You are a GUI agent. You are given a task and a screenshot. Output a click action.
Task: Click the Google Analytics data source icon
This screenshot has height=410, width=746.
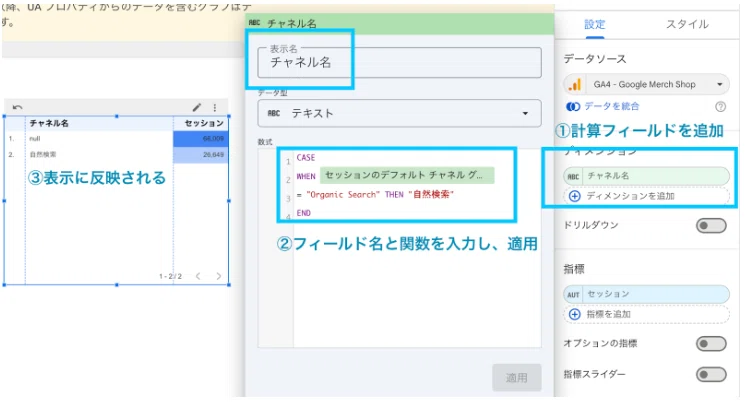[x=575, y=85]
